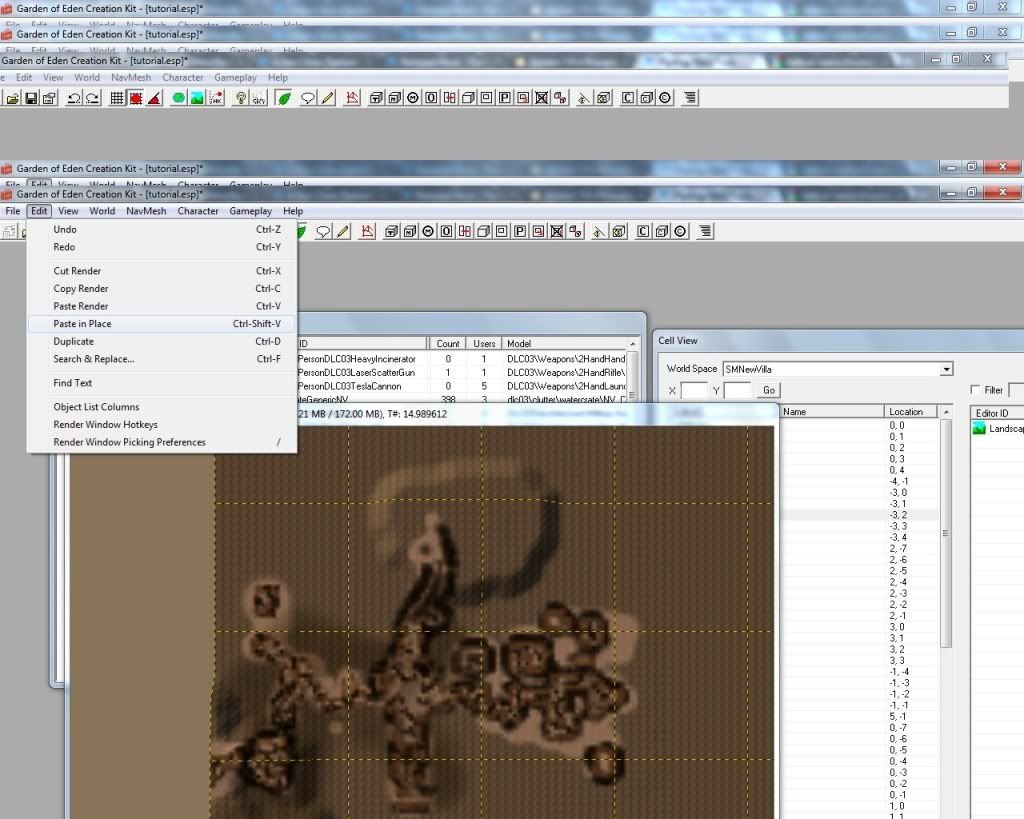
Task: Toggle the SKY icon in background toolbar
Action: point(259,98)
